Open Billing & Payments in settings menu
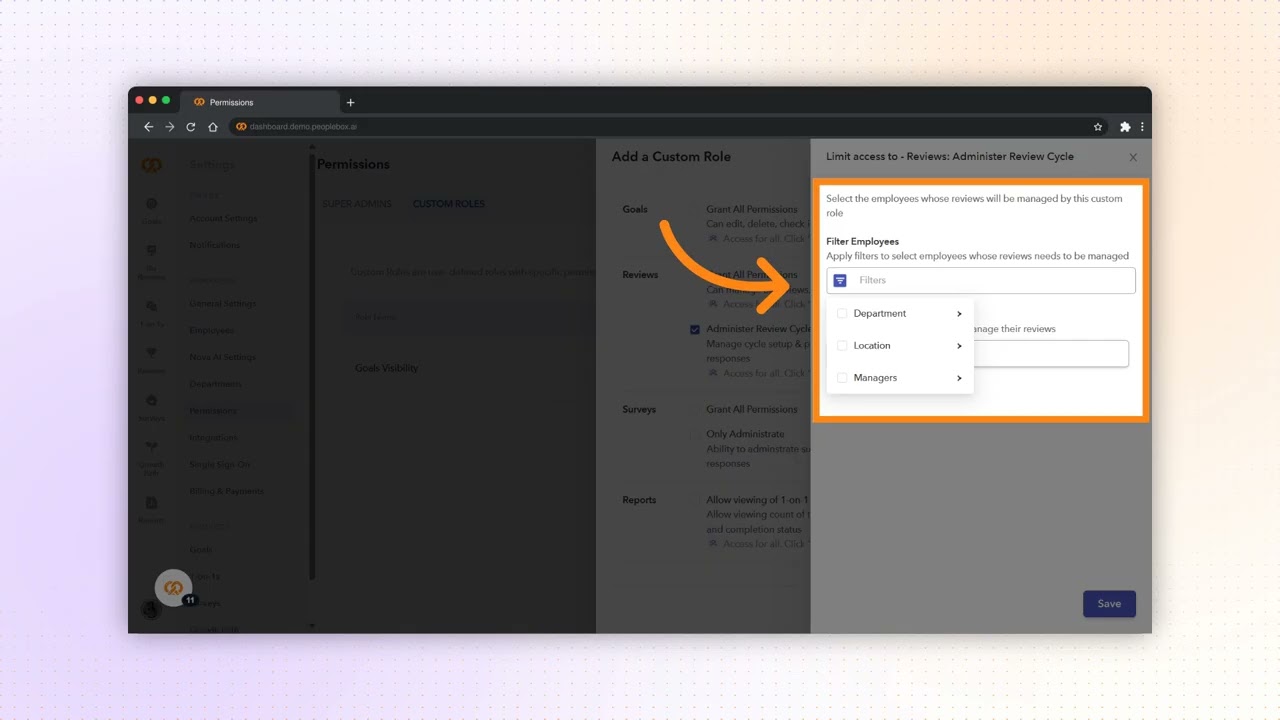This screenshot has width=1280, height=720. point(226,491)
